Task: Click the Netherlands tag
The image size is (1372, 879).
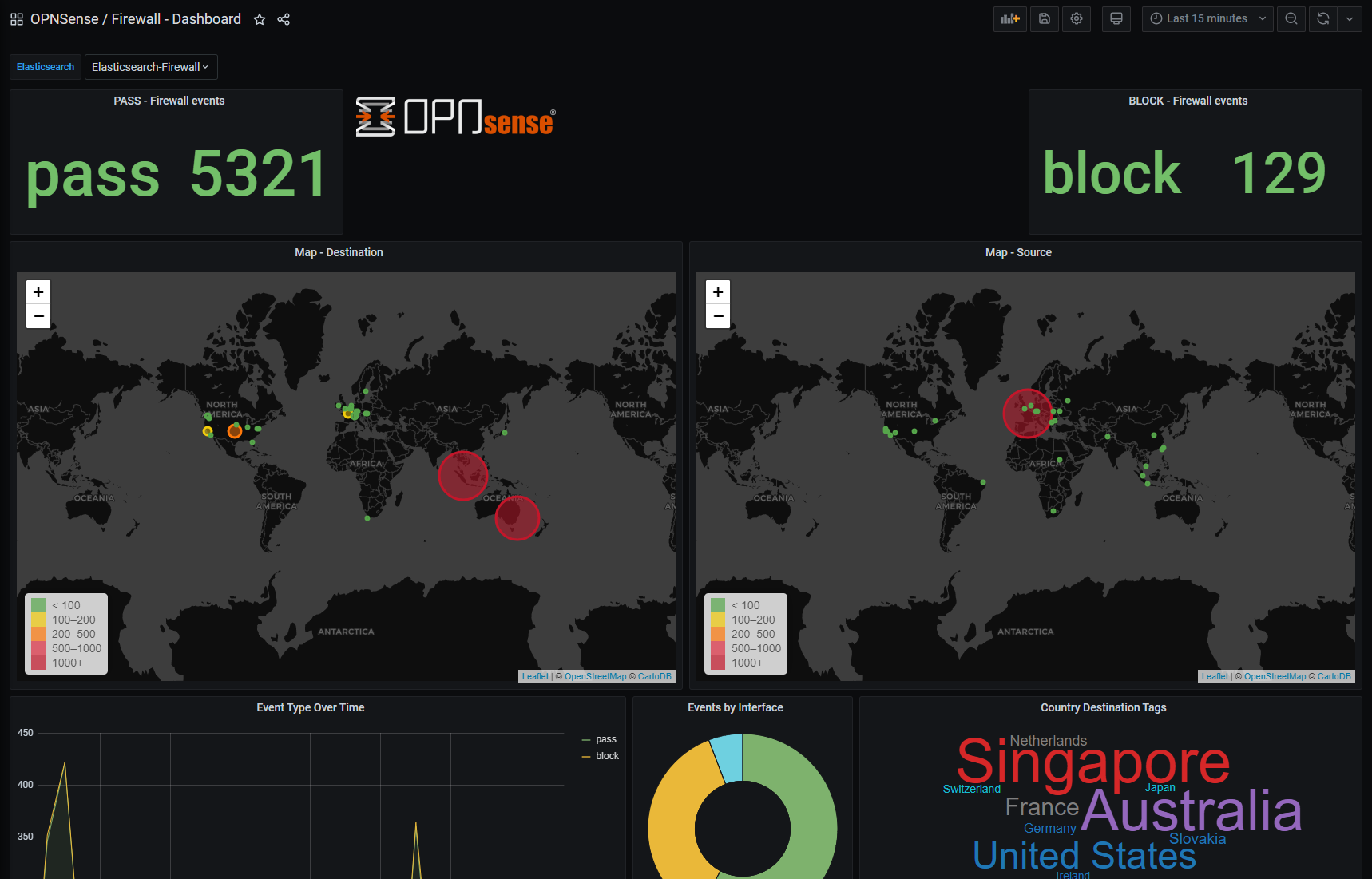Action: [x=1049, y=741]
